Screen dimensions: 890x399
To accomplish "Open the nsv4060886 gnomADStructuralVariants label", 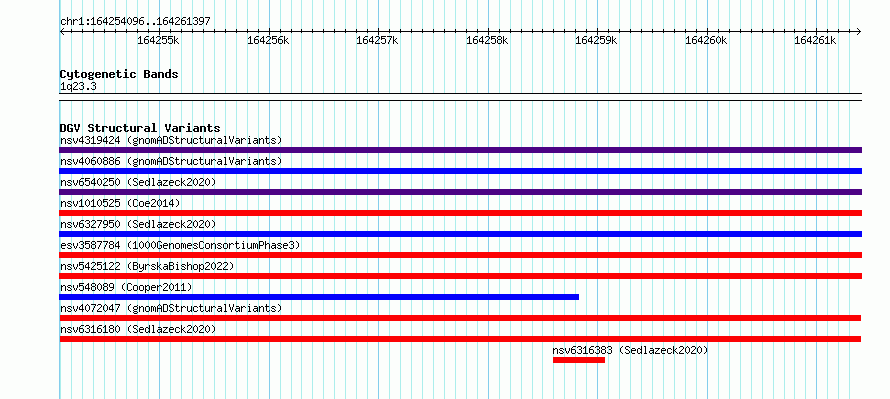I will [171, 161].
